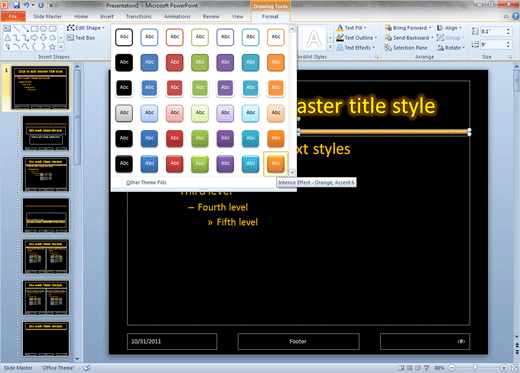Select Intense Effect Orange Accent 6 style

(x=276, y=163)
